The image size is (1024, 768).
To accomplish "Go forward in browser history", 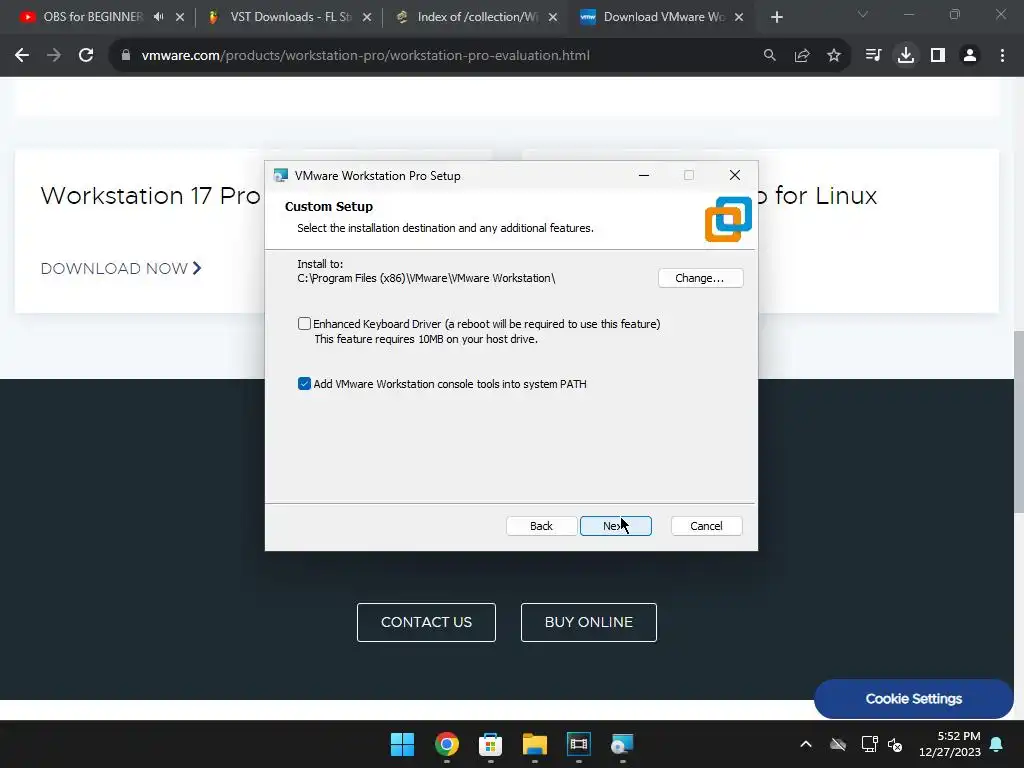I will coord(54,56).
